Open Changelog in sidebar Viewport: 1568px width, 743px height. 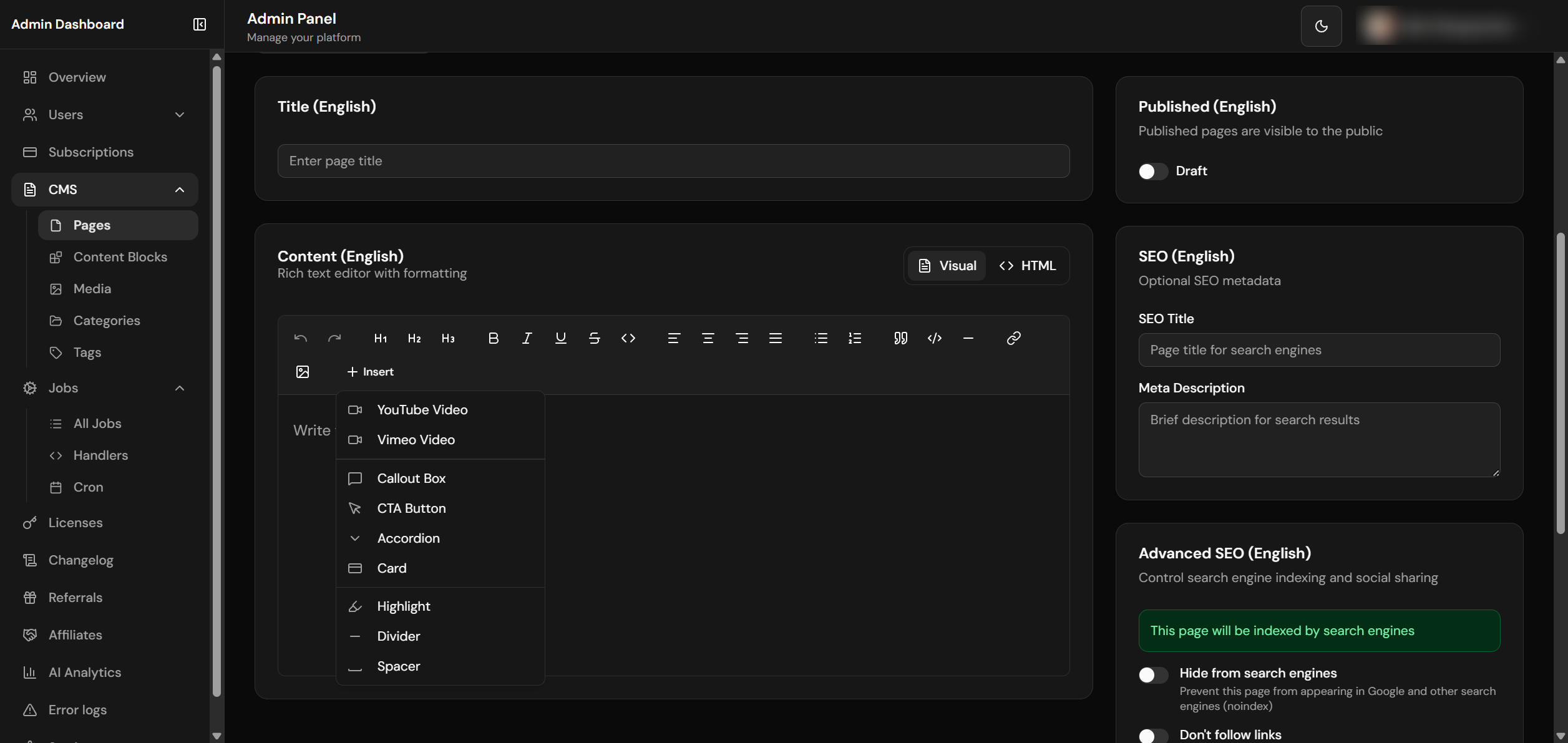(x=105, y=560)
